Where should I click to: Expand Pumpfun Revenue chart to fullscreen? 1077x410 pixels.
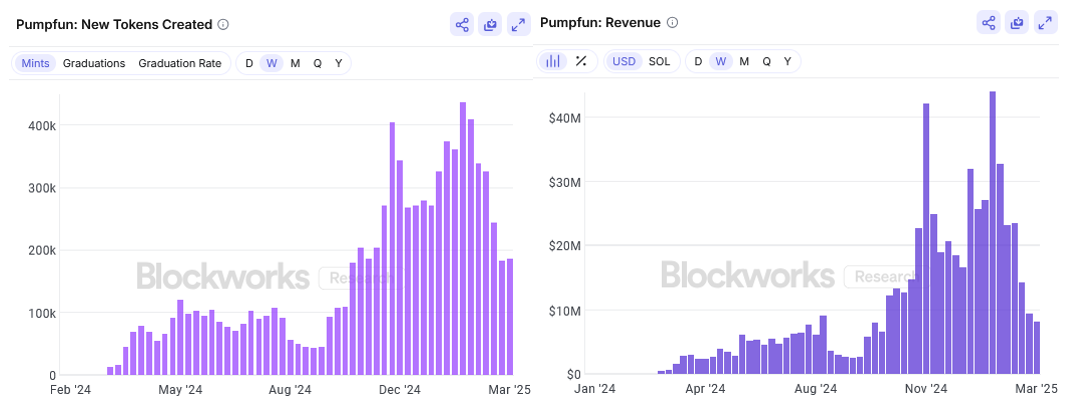[x=1045, y=23]
